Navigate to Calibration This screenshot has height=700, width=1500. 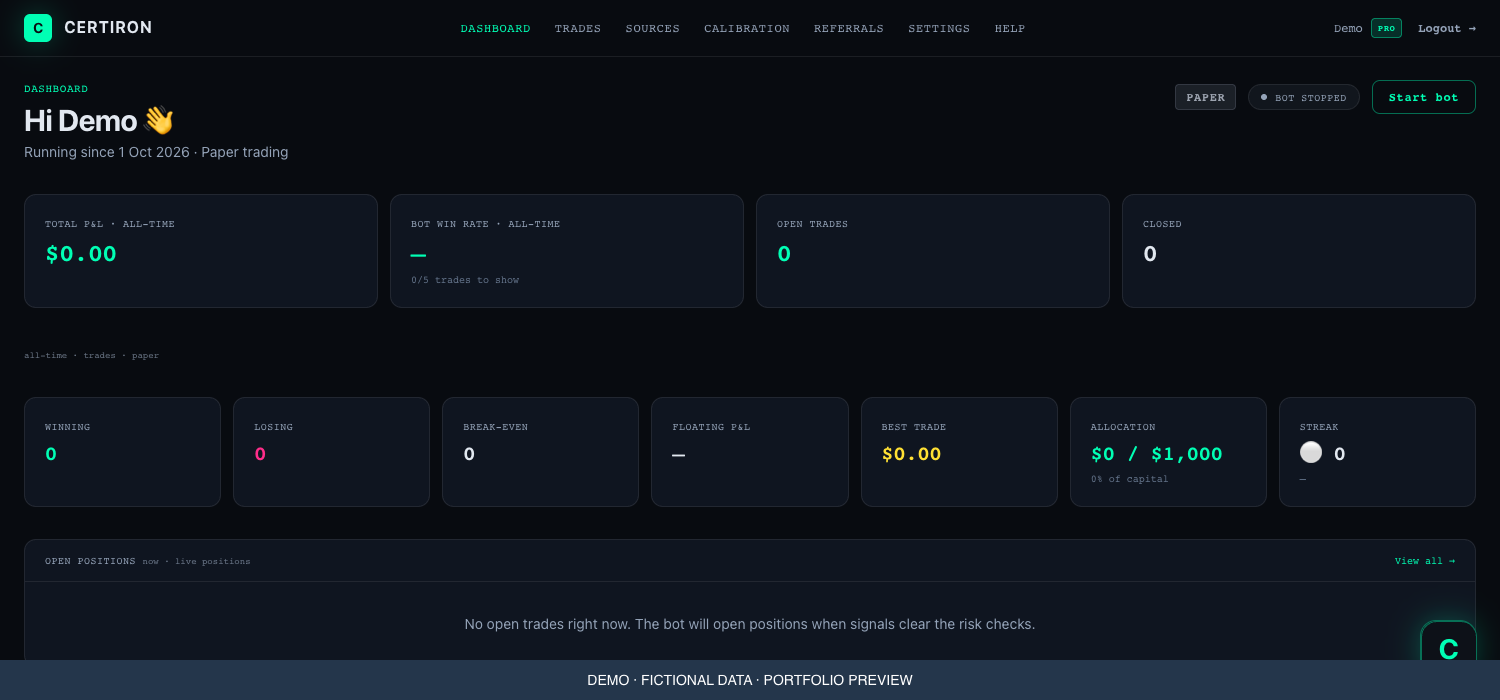coord(747,28)
